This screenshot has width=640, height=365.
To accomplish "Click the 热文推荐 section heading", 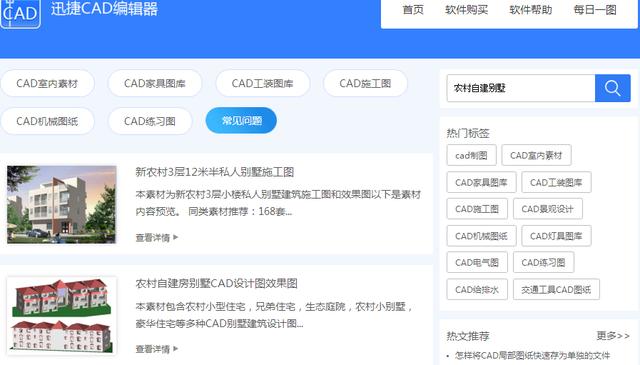I will [x=468, y=336].
